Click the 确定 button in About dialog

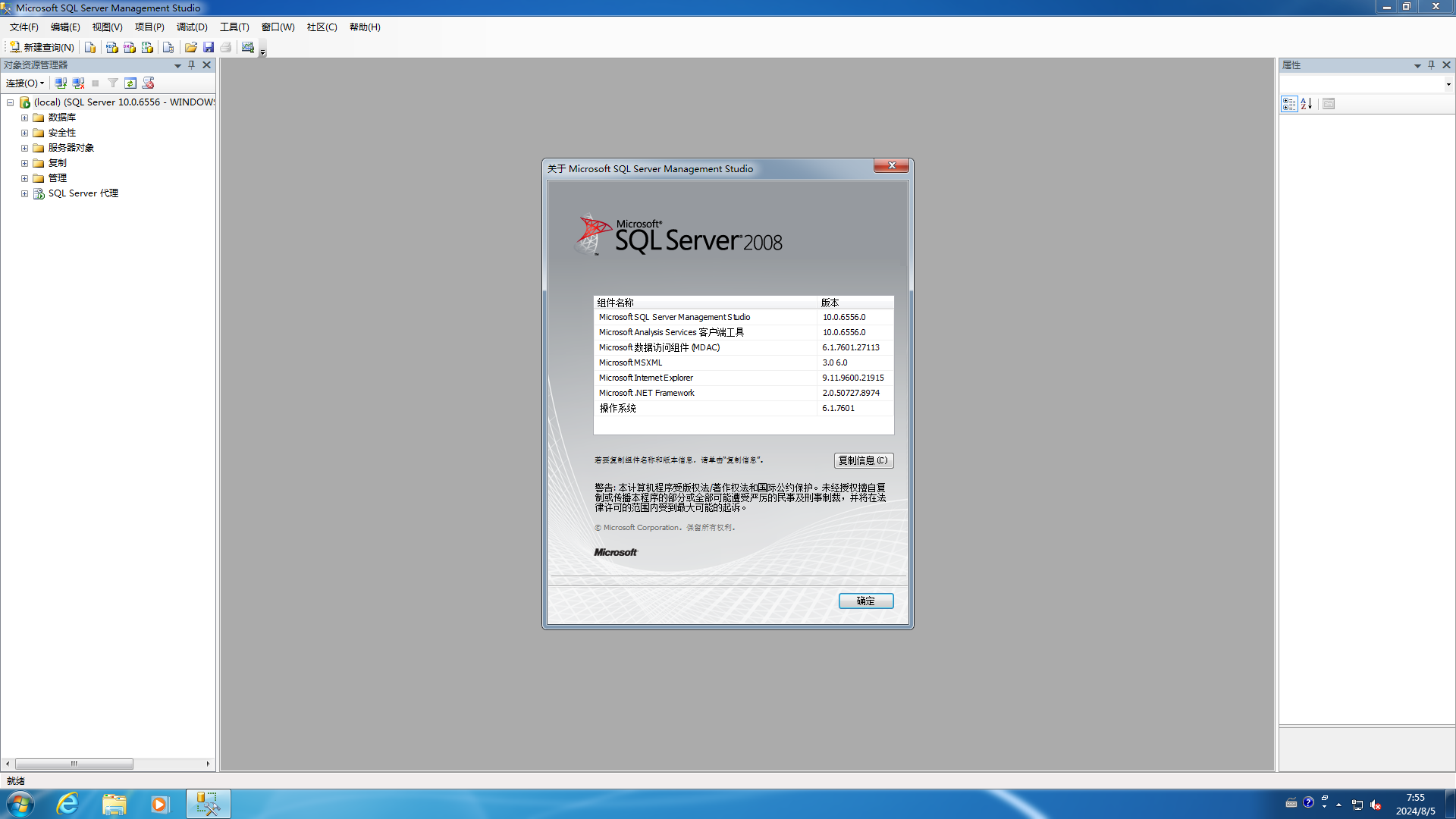[866, 601]
